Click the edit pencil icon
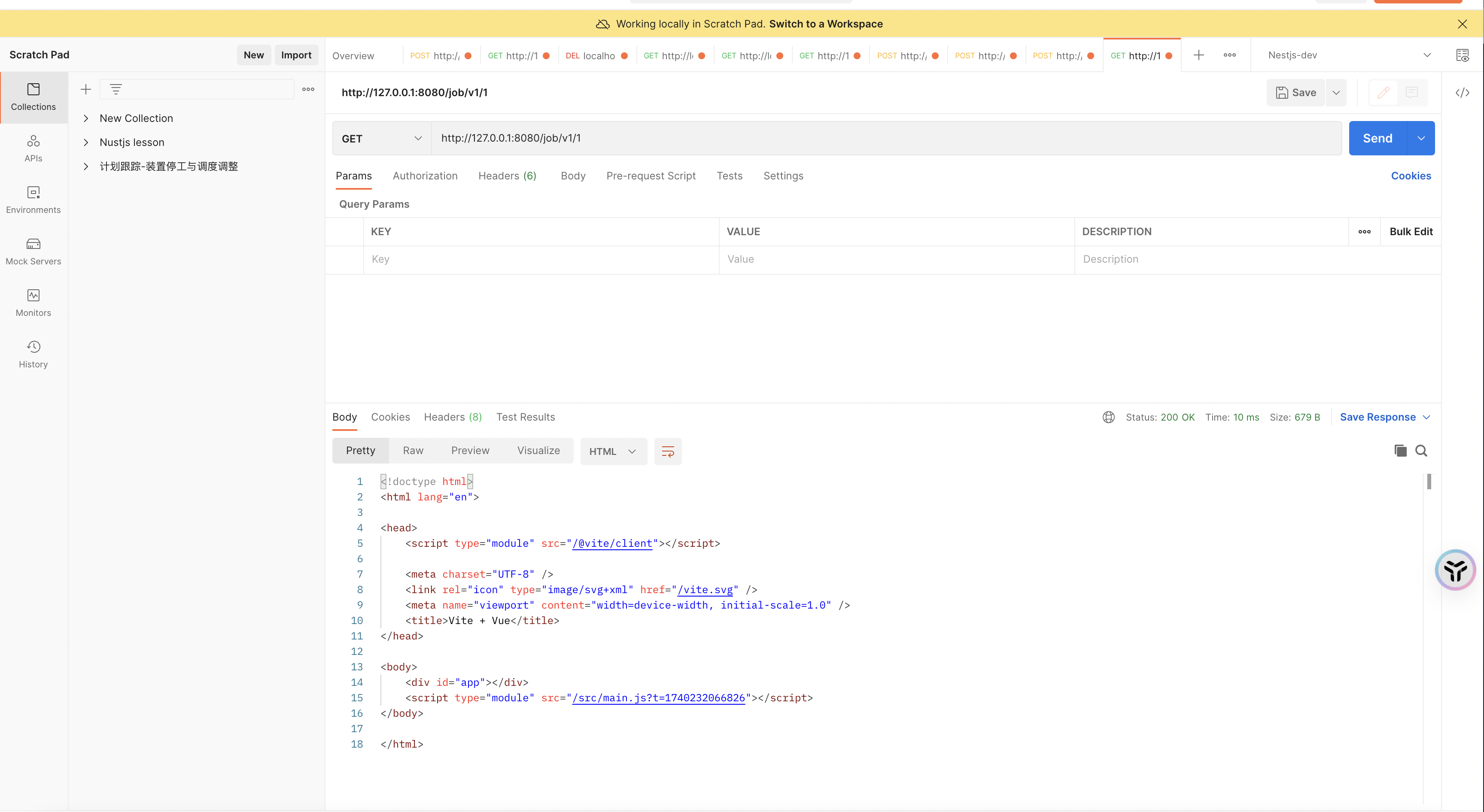 click(x=1383, y=93)
